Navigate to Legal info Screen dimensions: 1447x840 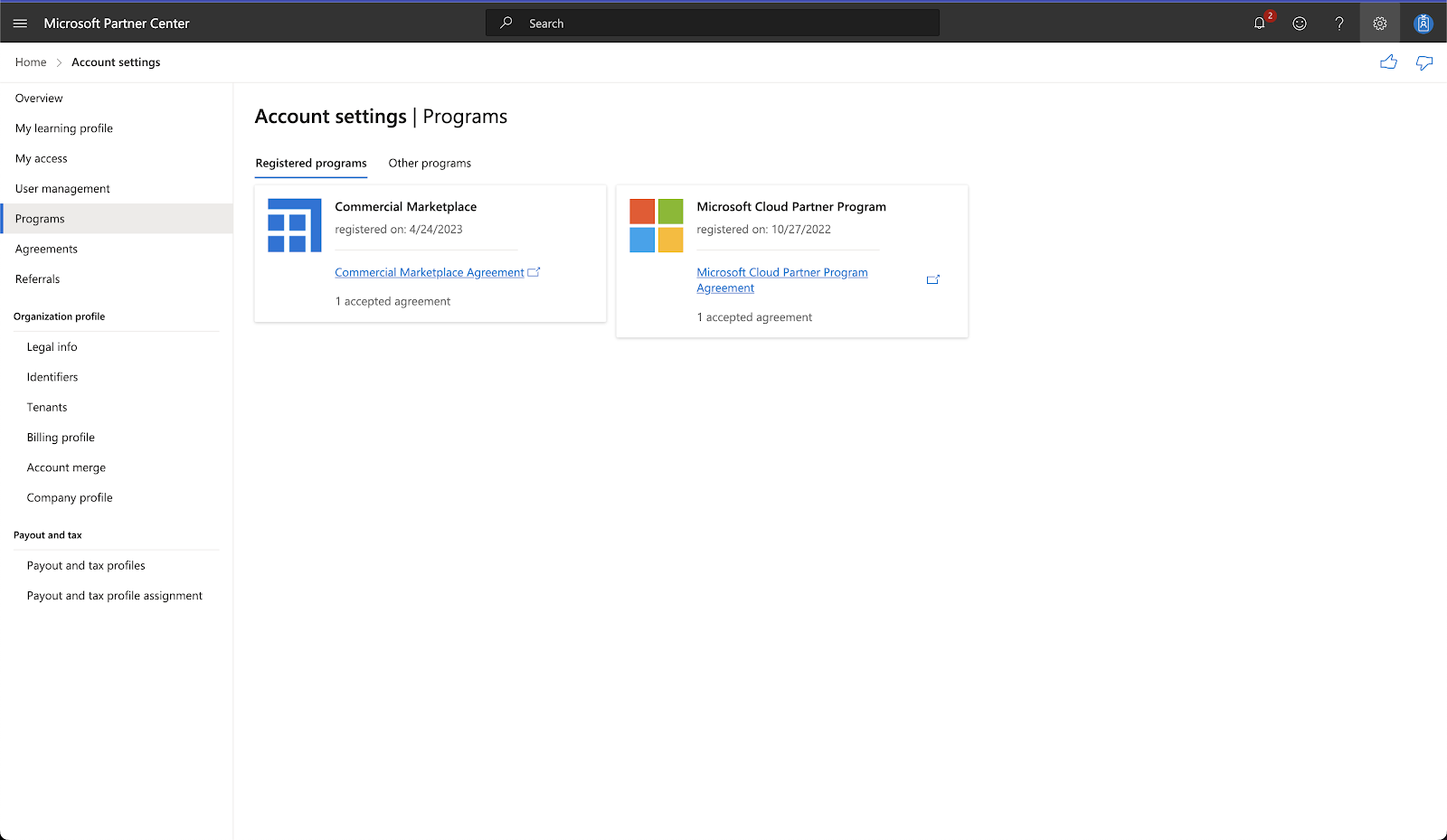52,347
